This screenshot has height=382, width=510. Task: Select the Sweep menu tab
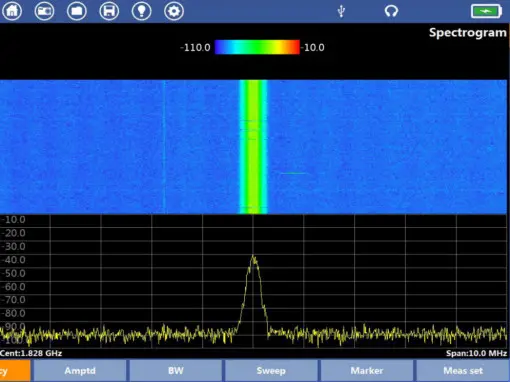271,371
